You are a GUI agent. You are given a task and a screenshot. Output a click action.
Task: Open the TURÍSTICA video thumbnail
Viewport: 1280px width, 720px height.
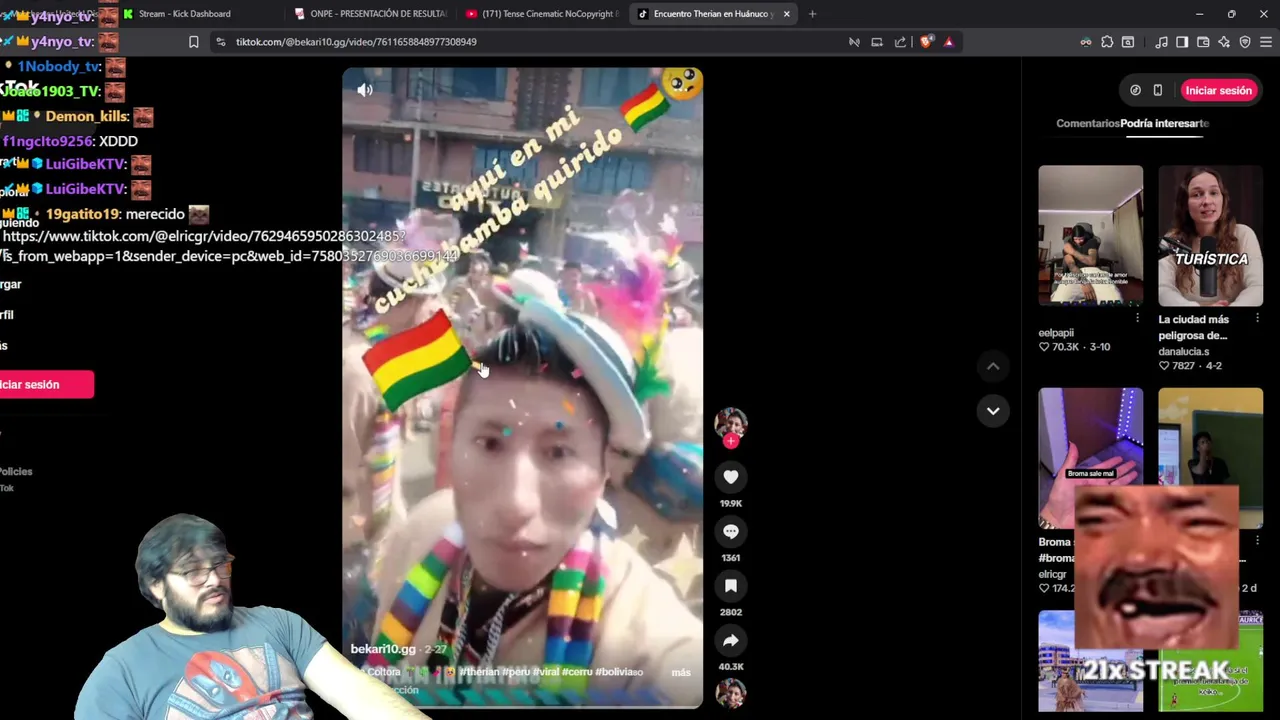pos(1211,235)
